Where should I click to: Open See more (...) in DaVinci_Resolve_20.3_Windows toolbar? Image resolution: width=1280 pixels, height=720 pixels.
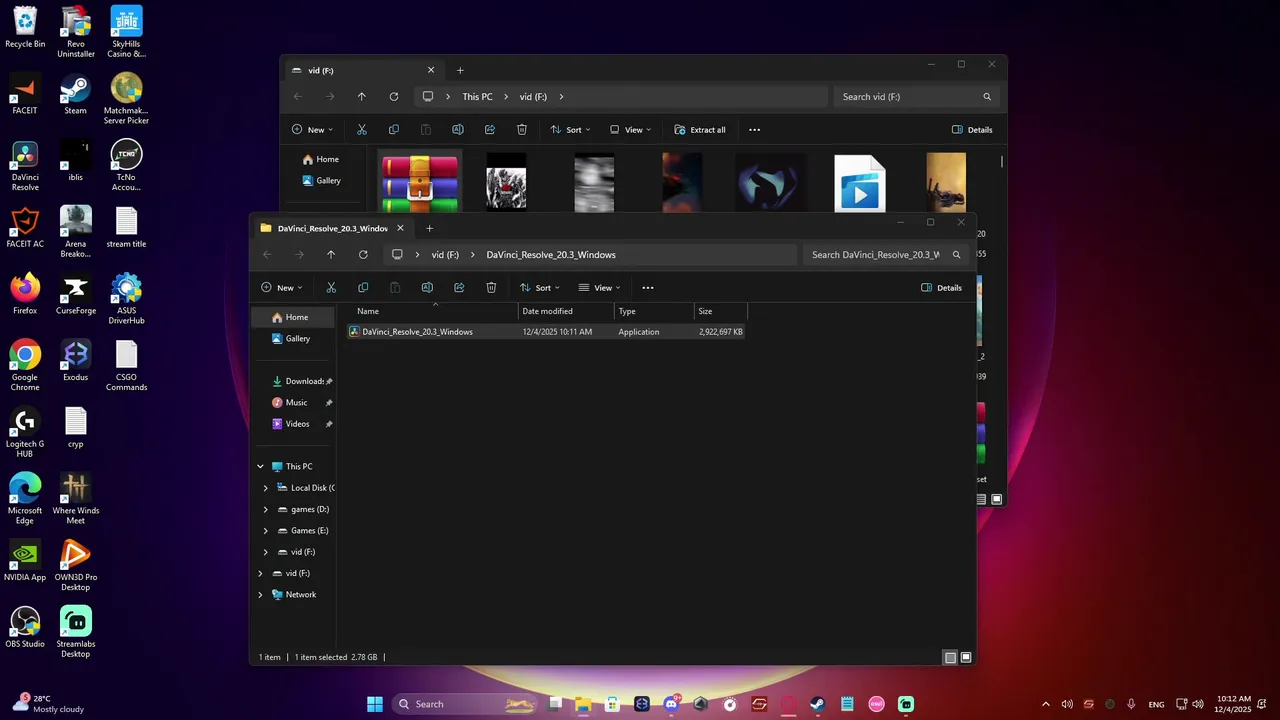pos(648,288)
